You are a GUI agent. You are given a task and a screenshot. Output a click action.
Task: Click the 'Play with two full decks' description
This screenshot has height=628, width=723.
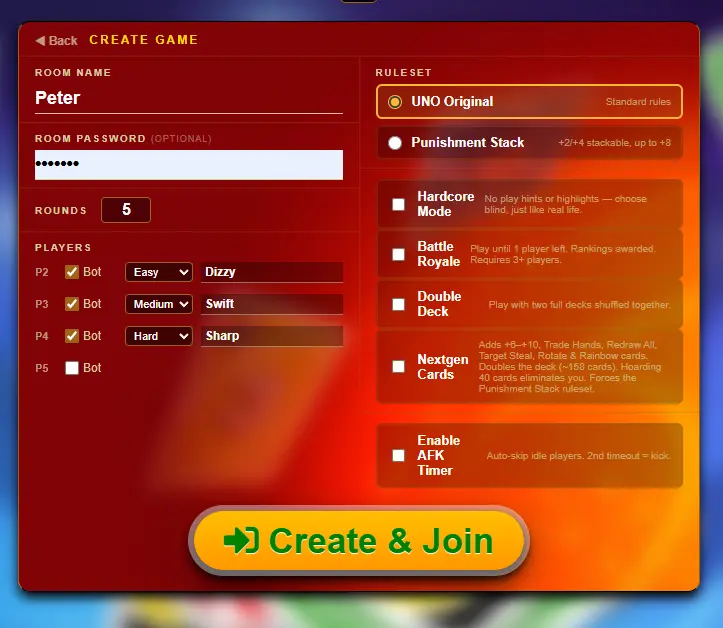tap(580, 305)
